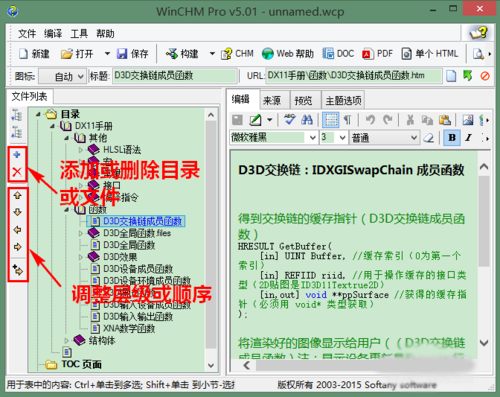This screenshot has height=397, width=500.
Task: Expand the HLSL语法 tree node
Action: tap(80, 150)
